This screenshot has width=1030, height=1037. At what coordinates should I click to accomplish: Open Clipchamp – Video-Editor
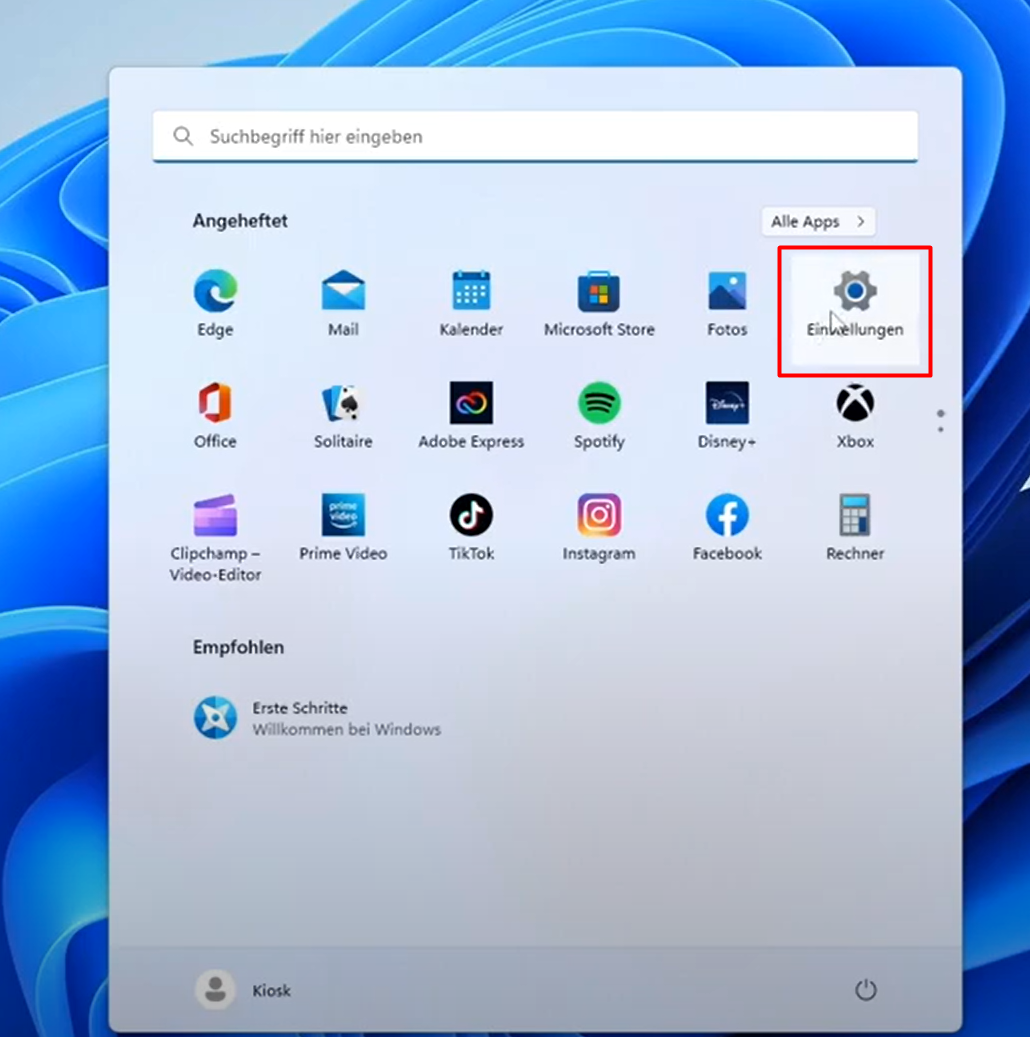(x=215, y=537)
